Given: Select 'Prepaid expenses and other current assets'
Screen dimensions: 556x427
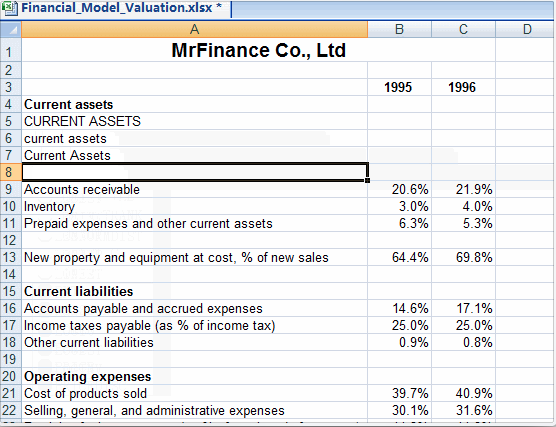Looking at the screenshot, I should (195, 223).
